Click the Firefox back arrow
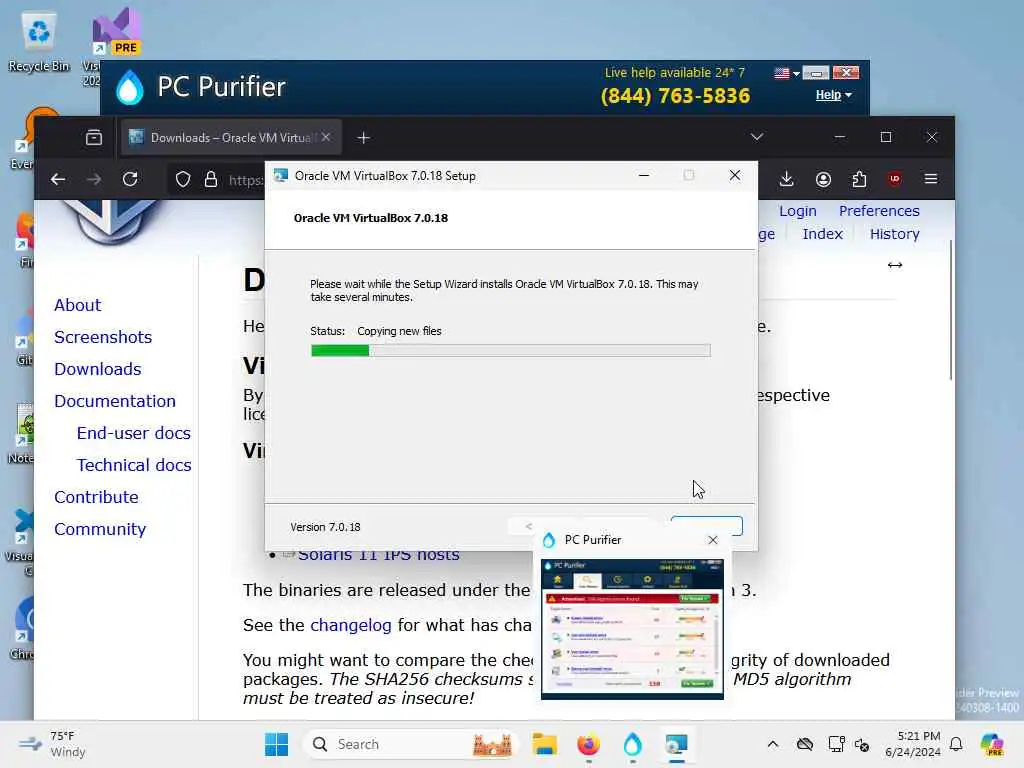The image size is (1024, 768). point(57,179)
